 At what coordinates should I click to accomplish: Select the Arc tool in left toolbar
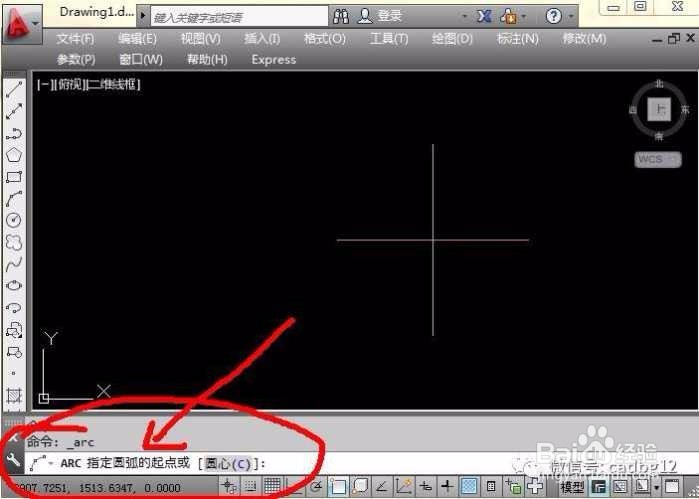point(13,198)
